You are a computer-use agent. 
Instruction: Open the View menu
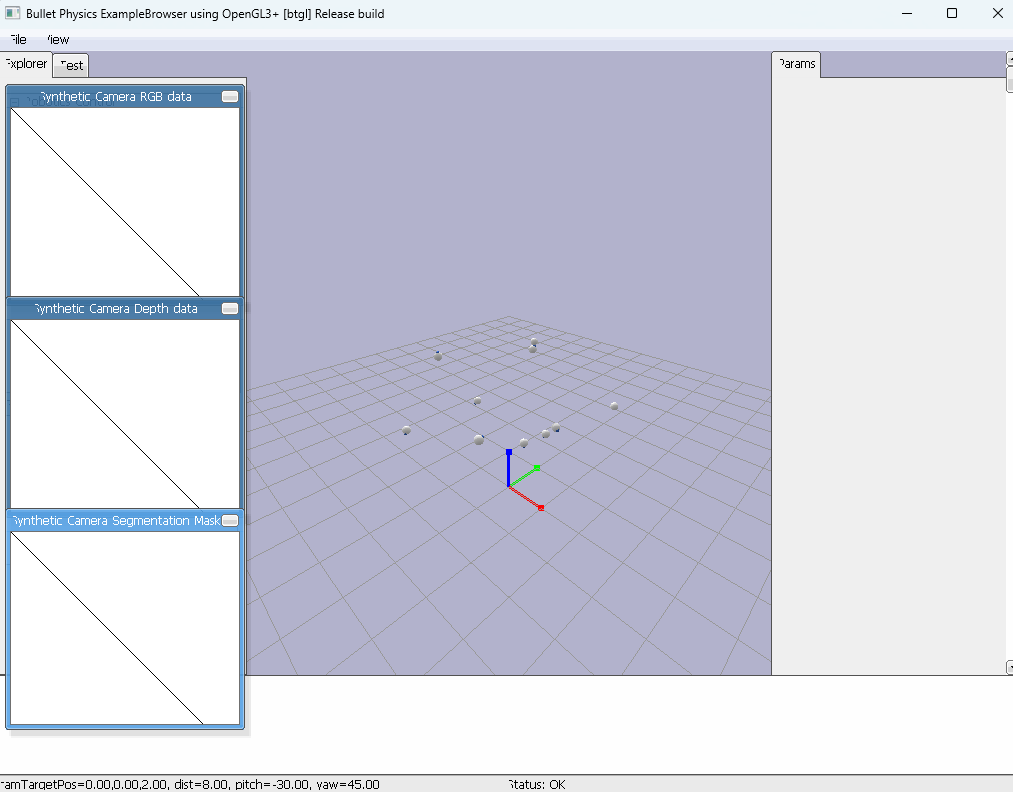(x=57, y=40)
